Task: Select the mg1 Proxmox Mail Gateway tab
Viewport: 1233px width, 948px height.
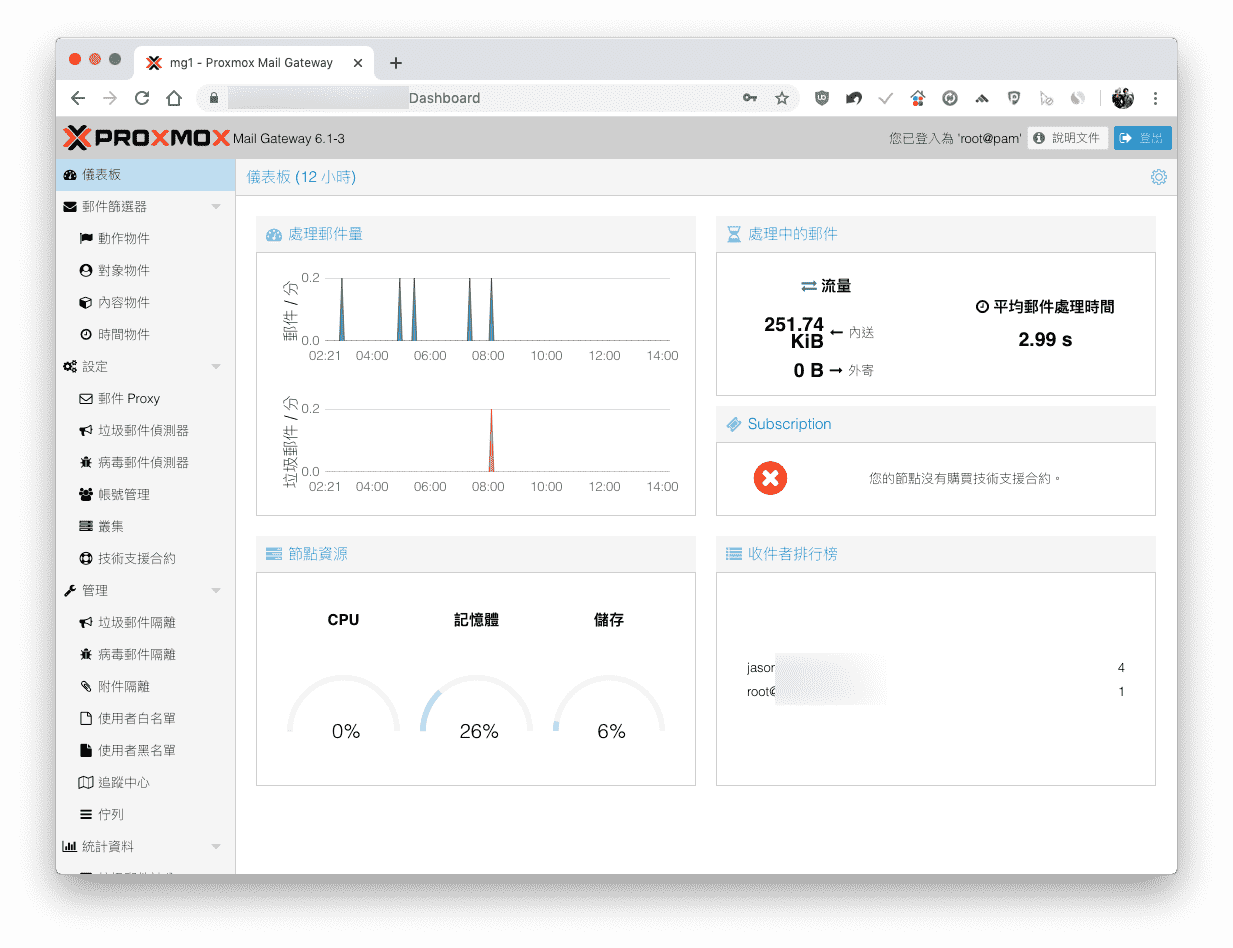Action: coord(252,62)
